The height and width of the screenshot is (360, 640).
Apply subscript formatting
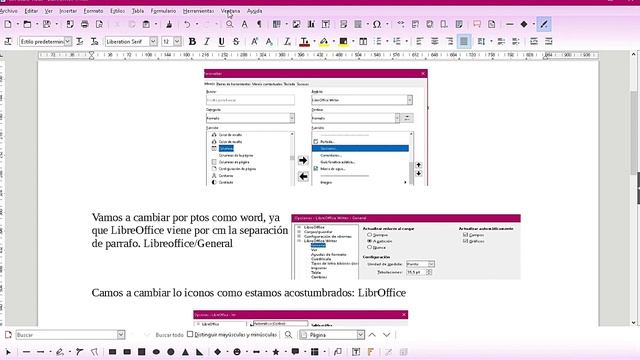click(x=269, y=42)
